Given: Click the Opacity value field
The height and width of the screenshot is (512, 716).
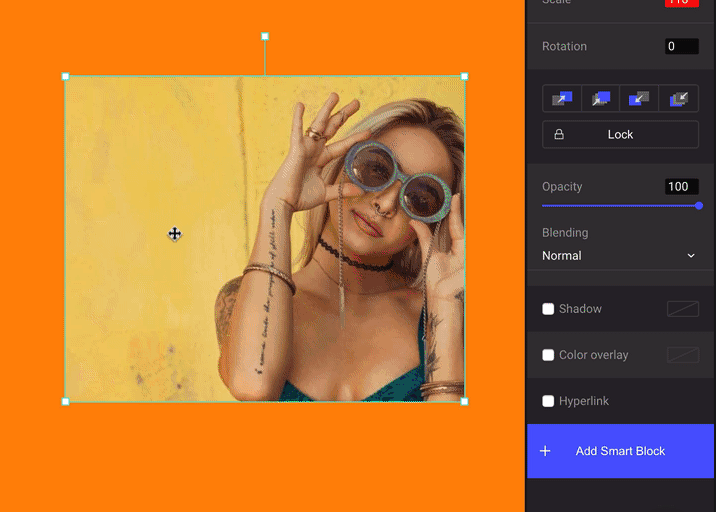Looking at the screenshot, I should (x=682, y=187).
